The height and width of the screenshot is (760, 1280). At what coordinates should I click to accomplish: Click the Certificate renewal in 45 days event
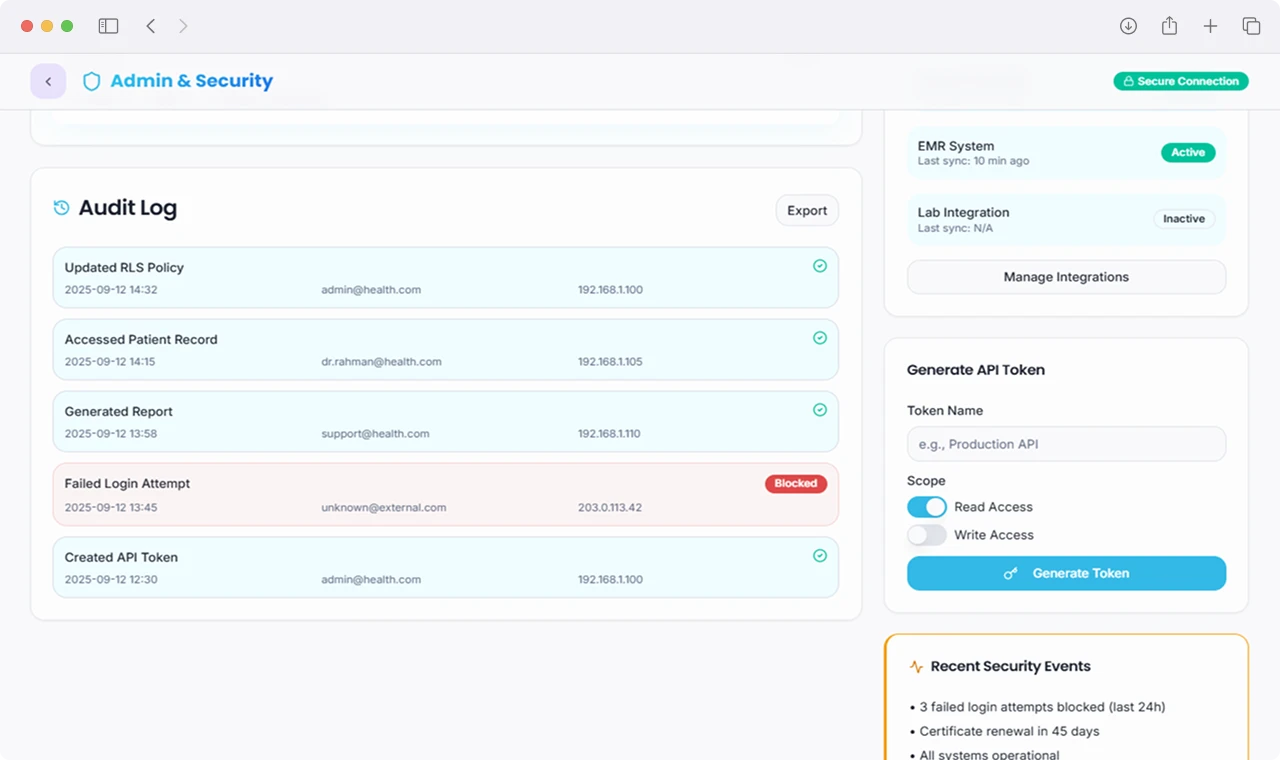[x=1010, y=731]
